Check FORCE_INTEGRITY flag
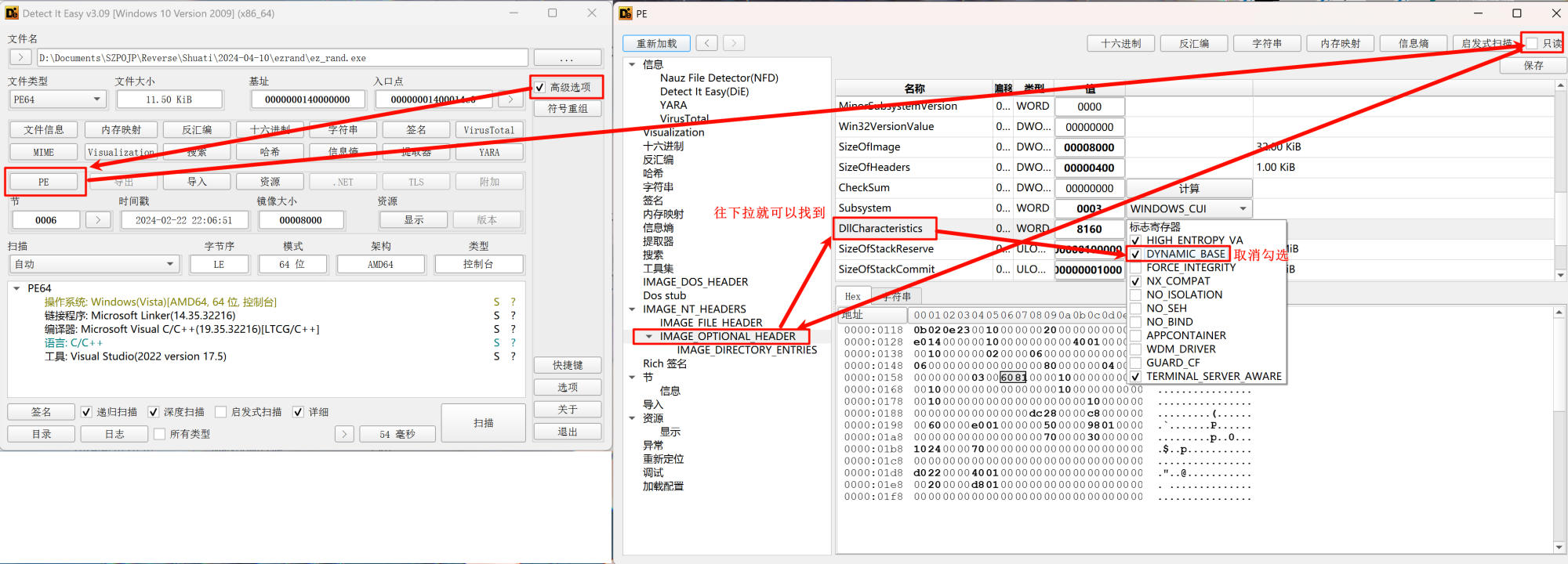 tap(1135, 268)
